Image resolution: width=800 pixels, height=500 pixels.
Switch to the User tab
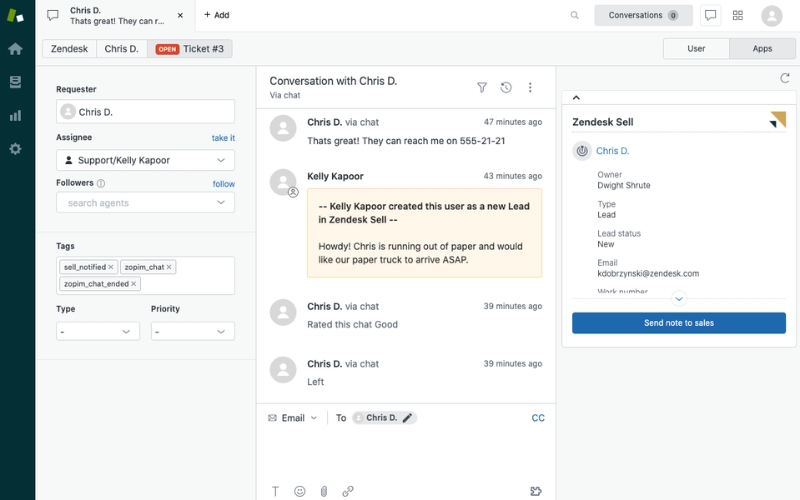(696, 48)
